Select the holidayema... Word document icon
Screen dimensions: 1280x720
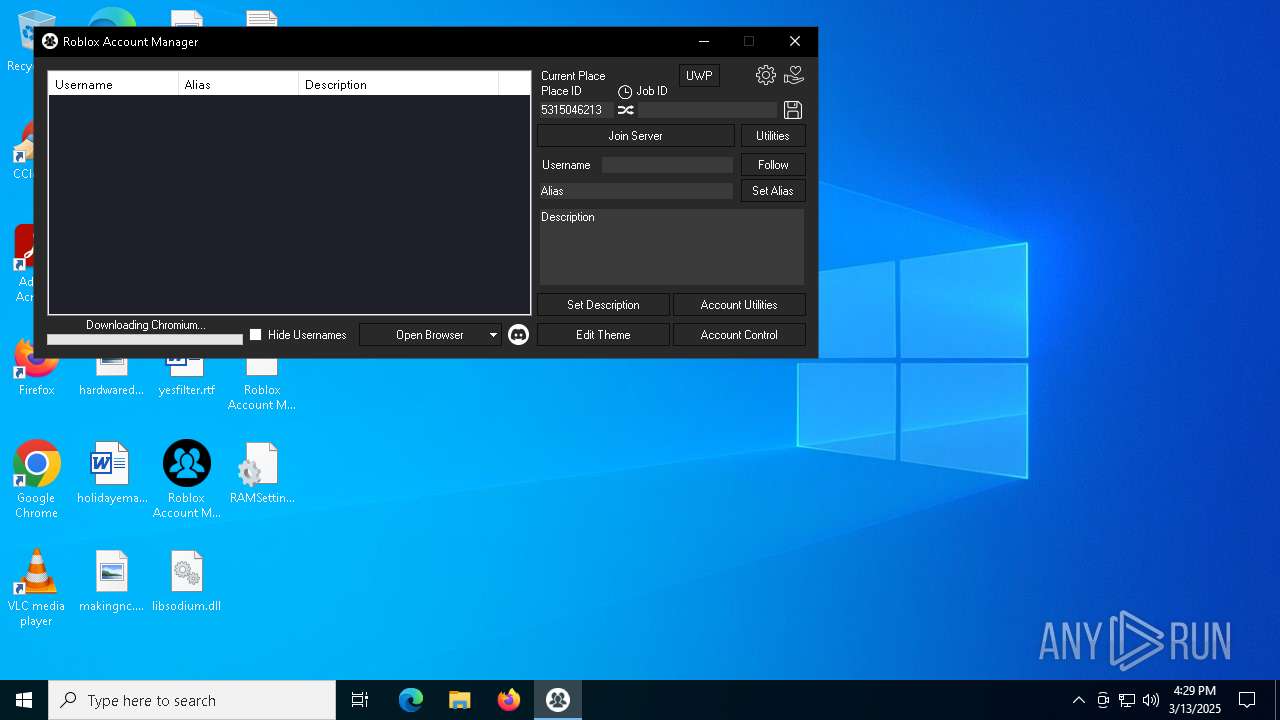pyautogui.click(x=111, y=473)
